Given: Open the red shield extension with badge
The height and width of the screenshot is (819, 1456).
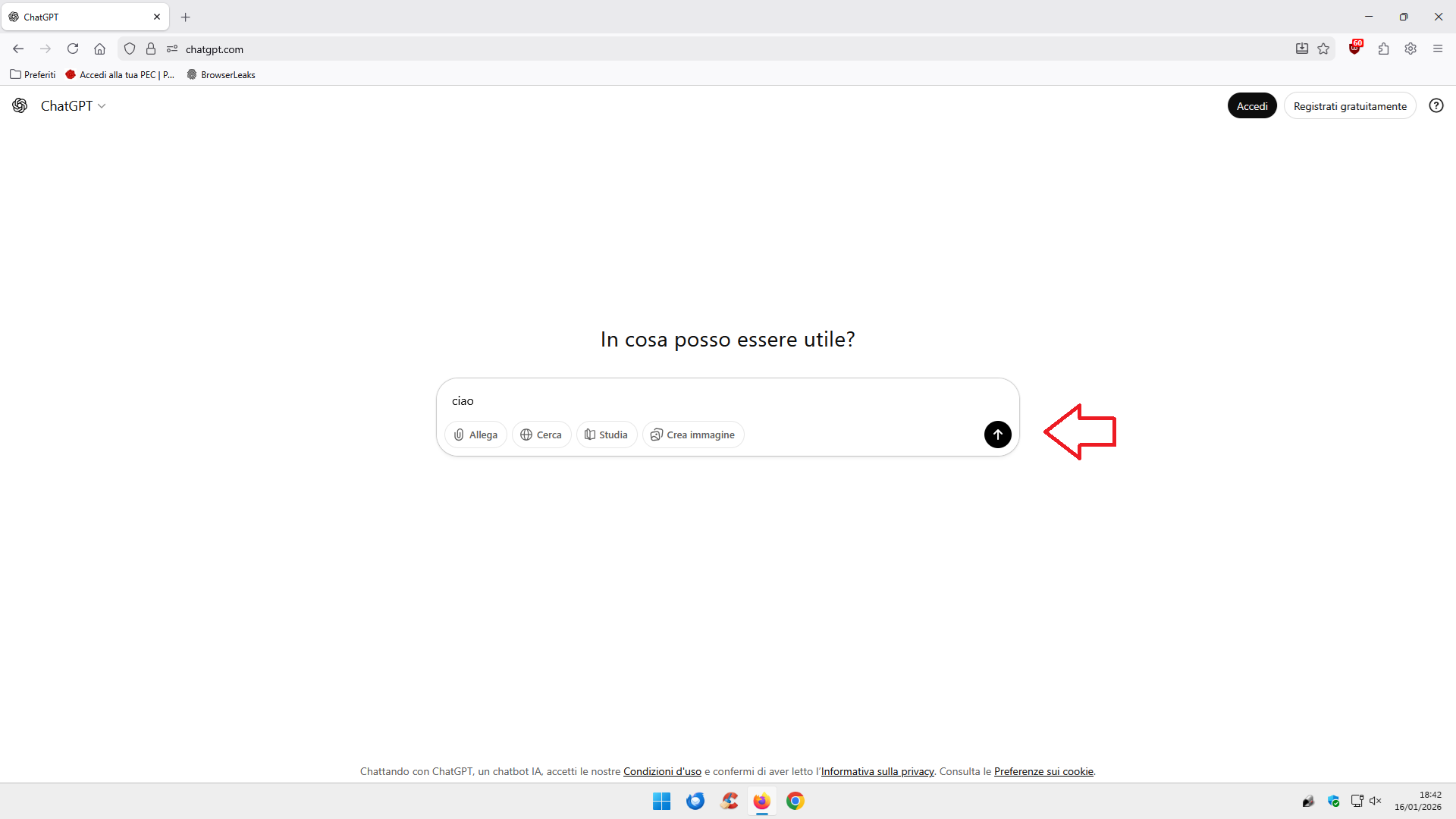Looking at the screenshot, I should [1355, 48].
